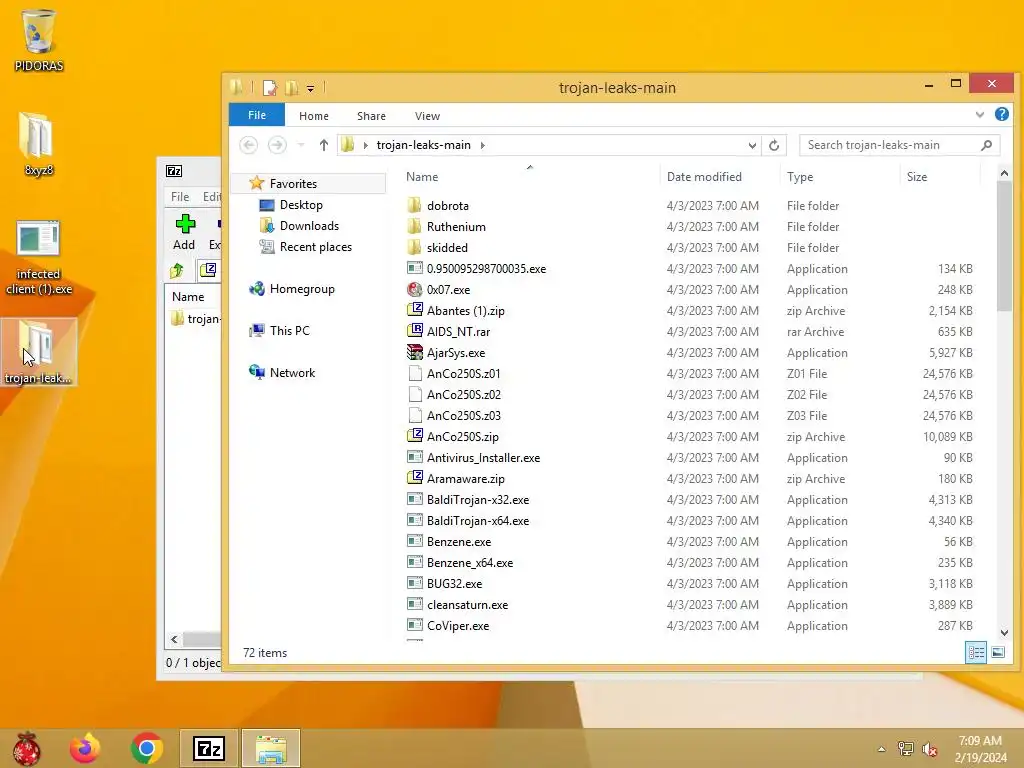Go forward with the Explorer forward arrow
The image size is (1024, 768).
[277, 145]
